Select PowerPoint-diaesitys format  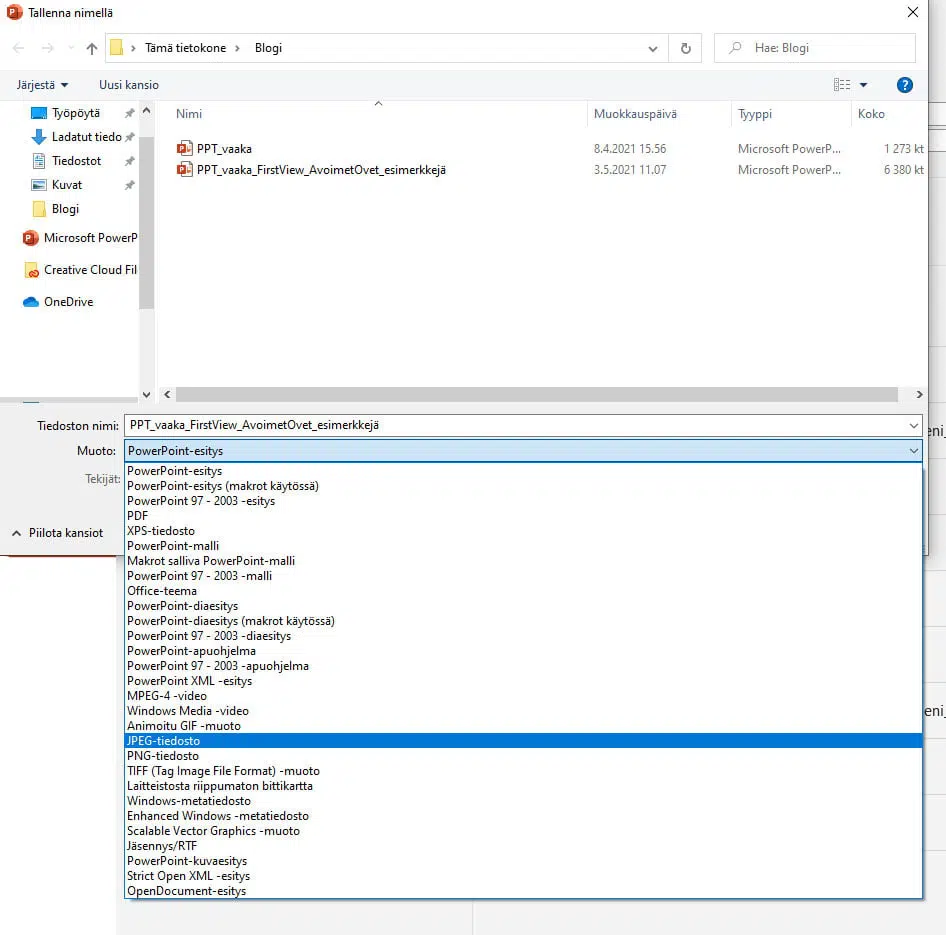tap(523, 606)
